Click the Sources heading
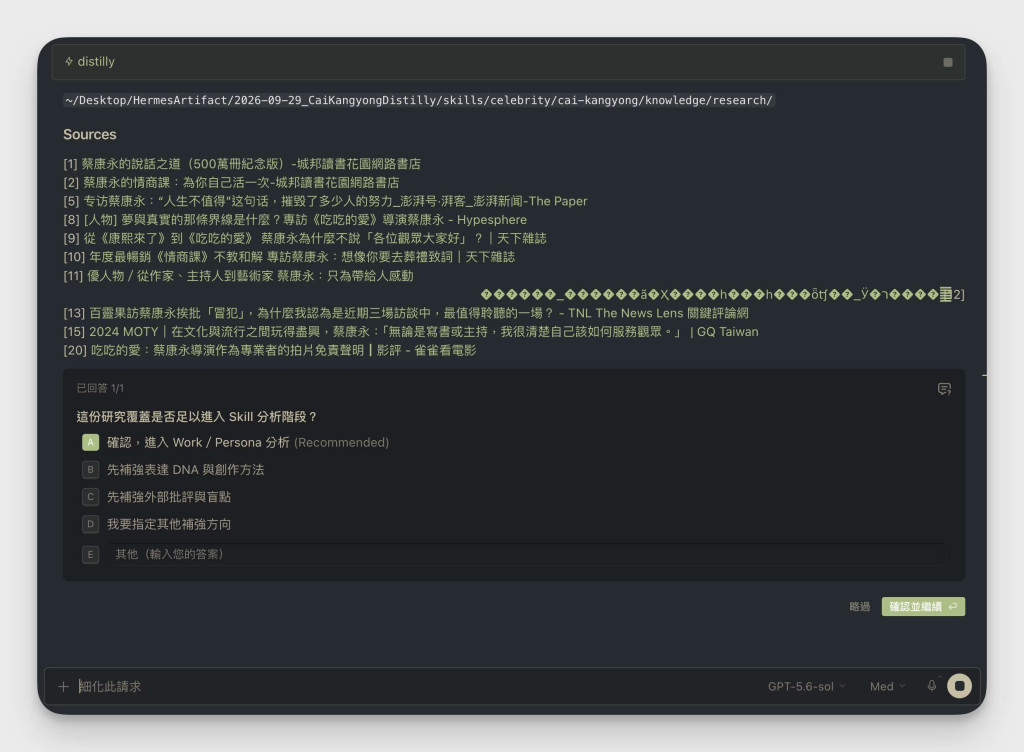 coord(89,134)
